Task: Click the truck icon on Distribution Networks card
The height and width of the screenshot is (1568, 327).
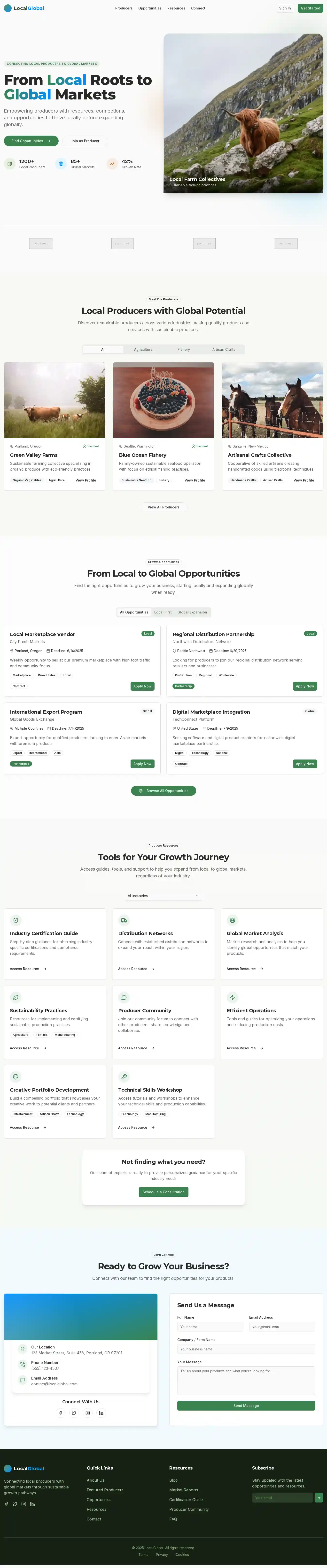Action: point(124,920)
